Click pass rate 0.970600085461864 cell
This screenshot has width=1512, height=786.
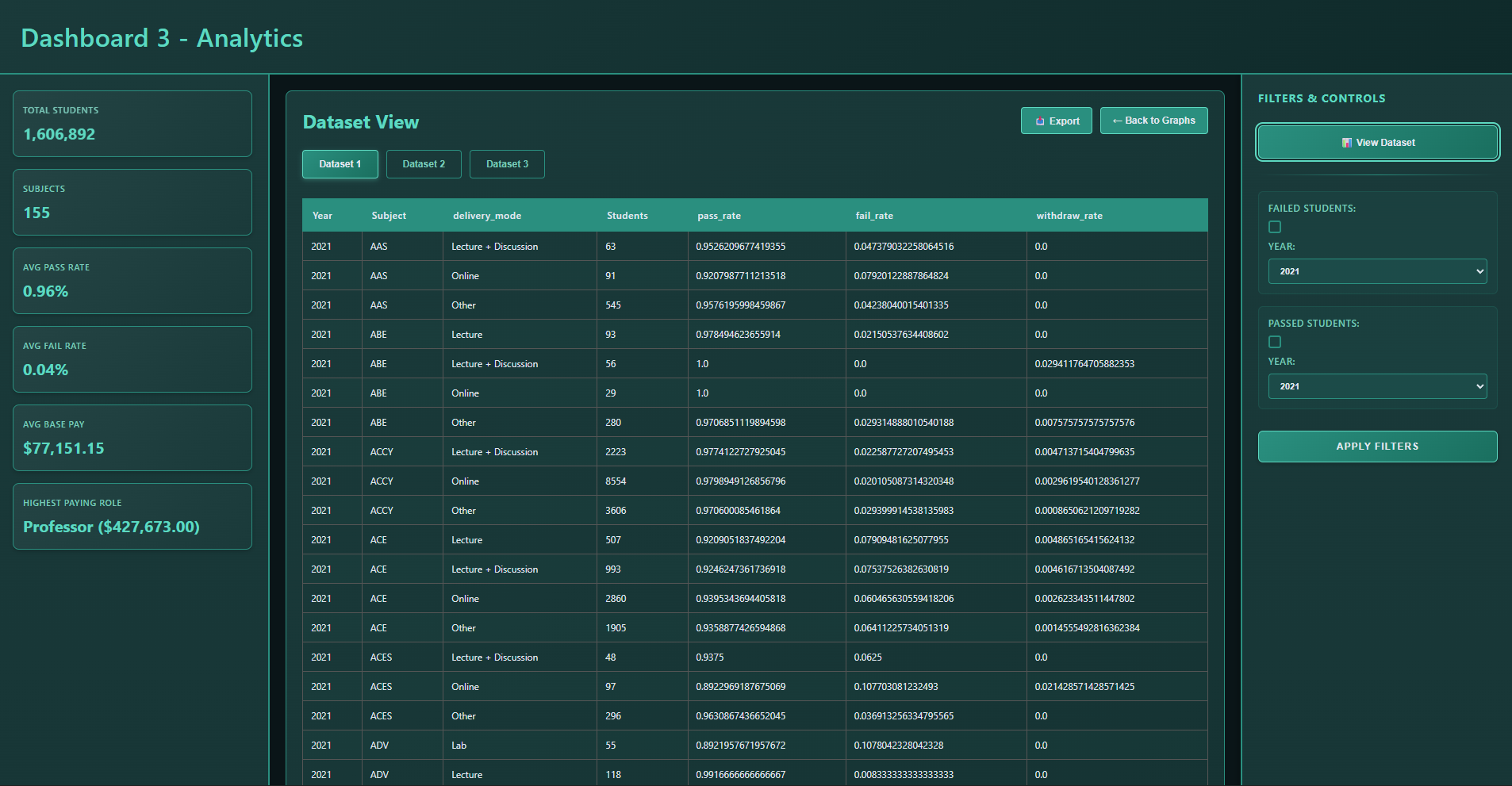[x=766, y=511]
